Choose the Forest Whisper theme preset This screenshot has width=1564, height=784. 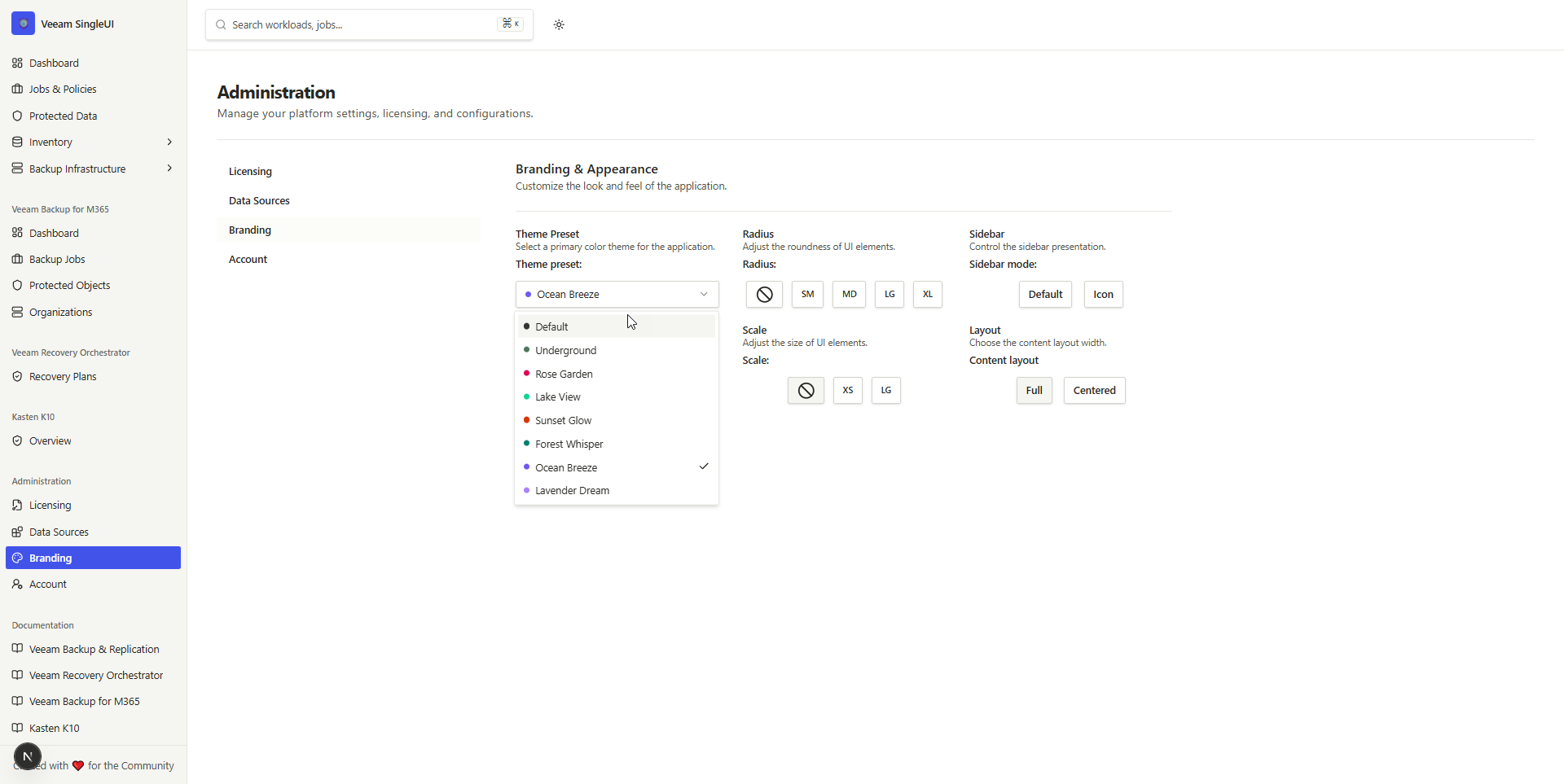[x=617, y=444]
